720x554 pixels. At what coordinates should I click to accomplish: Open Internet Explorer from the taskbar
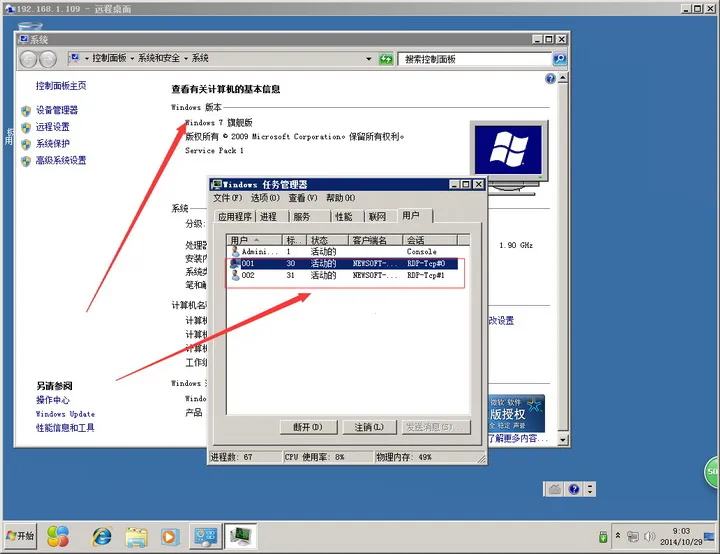pos(101,537)
